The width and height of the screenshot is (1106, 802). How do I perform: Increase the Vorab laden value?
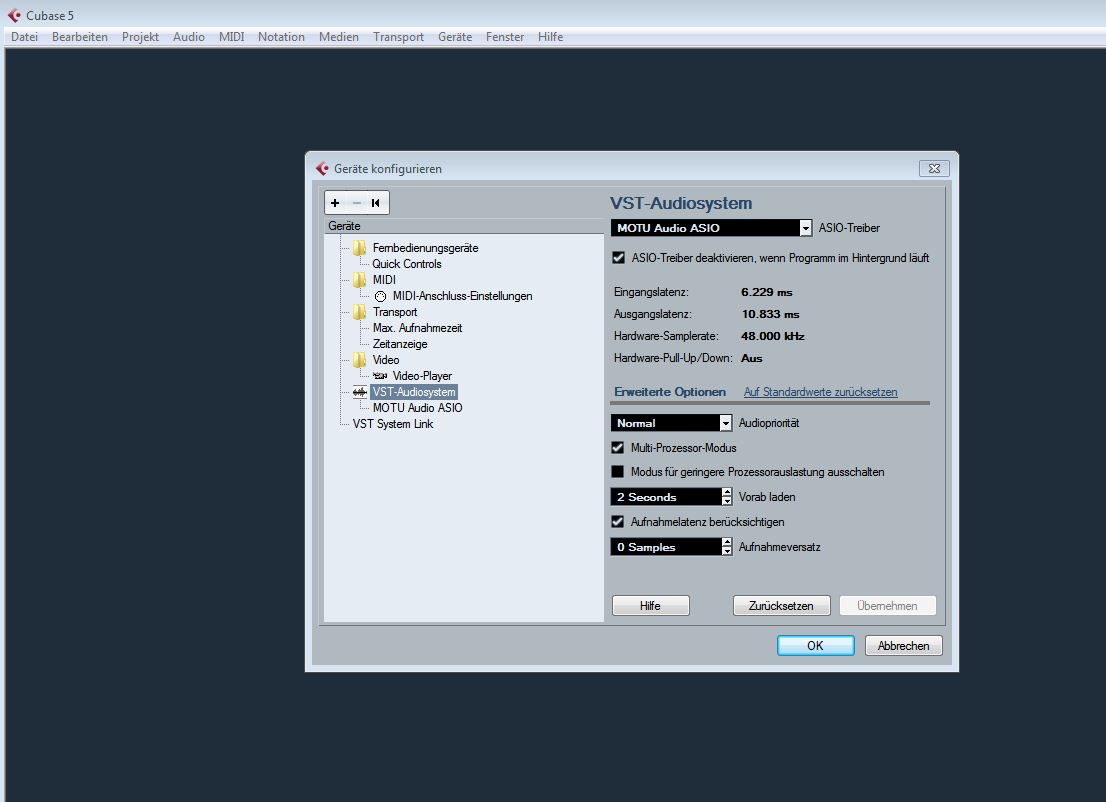point(727,492)
